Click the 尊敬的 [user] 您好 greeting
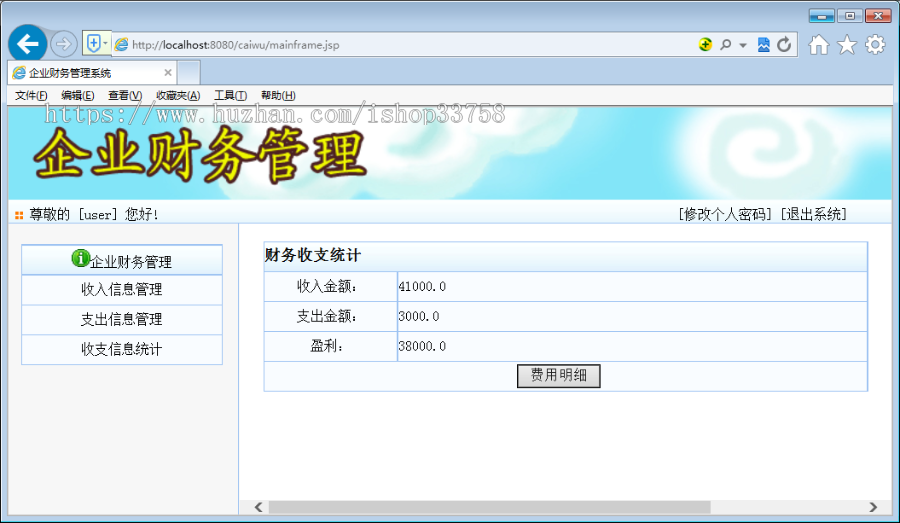Viewport: 900px width, 523px height. [94, 214]
